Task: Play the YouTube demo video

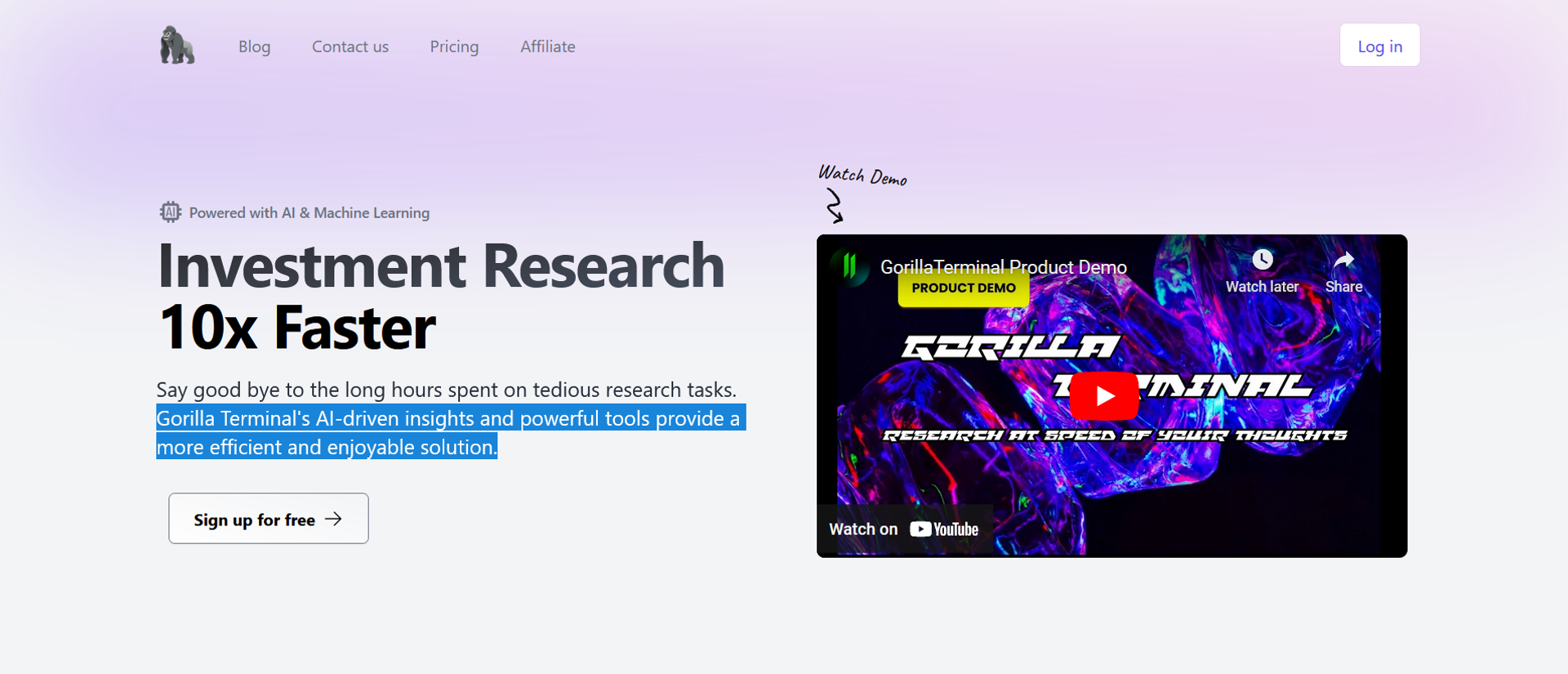Action: pos(1103,395)
